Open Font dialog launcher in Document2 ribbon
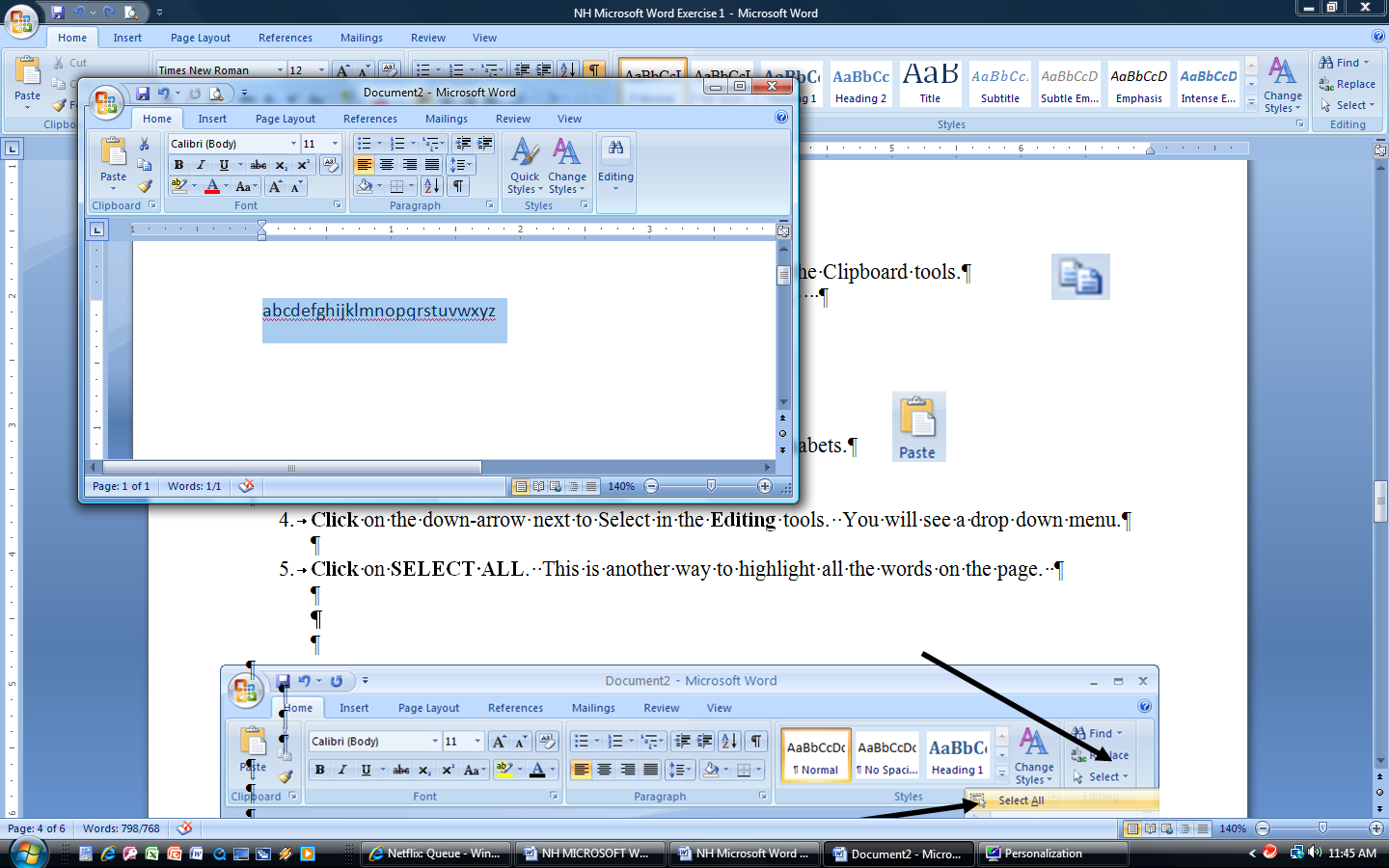Screen dimensions: 1389x868 pyautogui.click(x=338, y=205)
